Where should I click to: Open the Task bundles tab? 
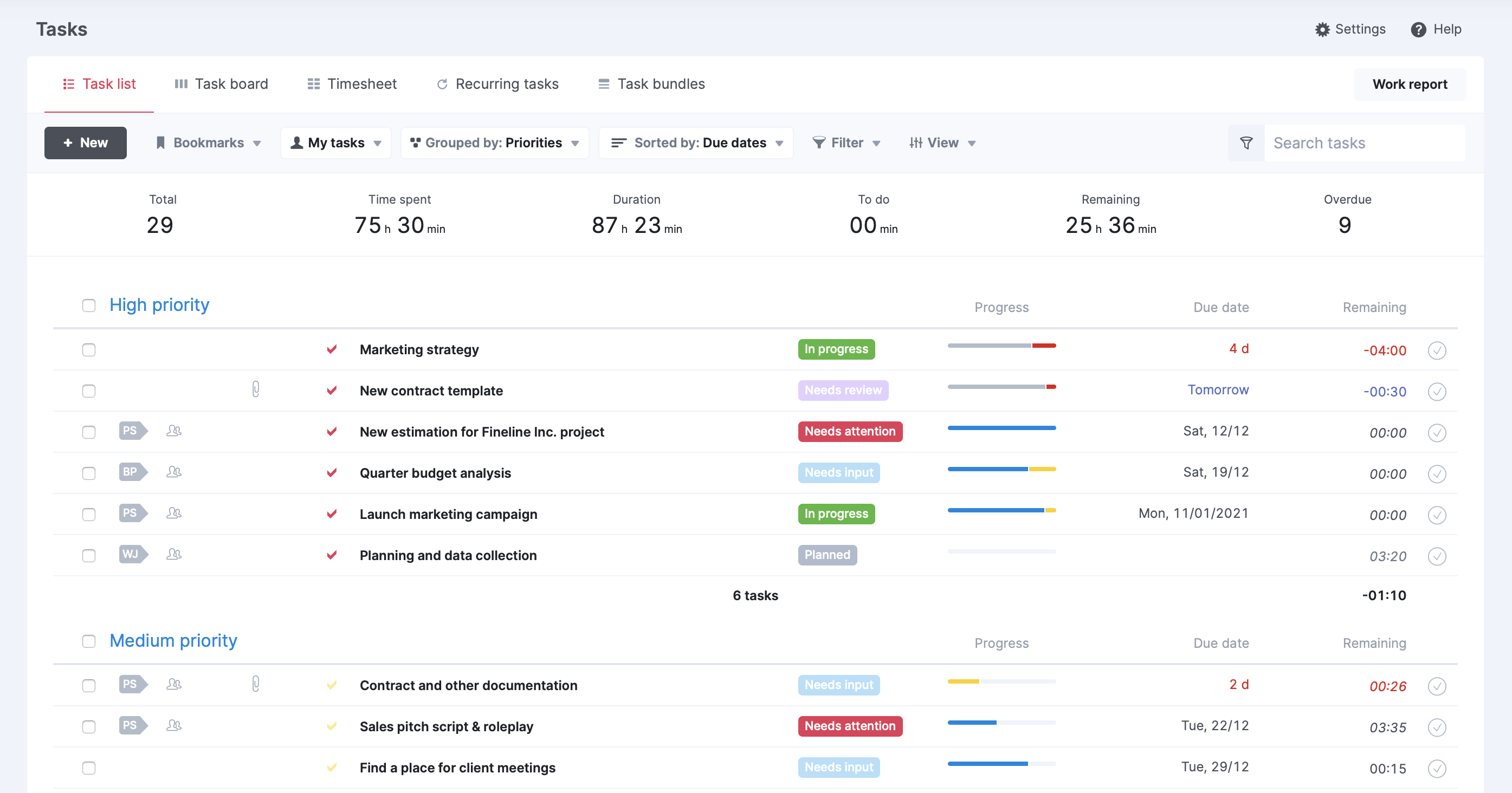(651, 84)
